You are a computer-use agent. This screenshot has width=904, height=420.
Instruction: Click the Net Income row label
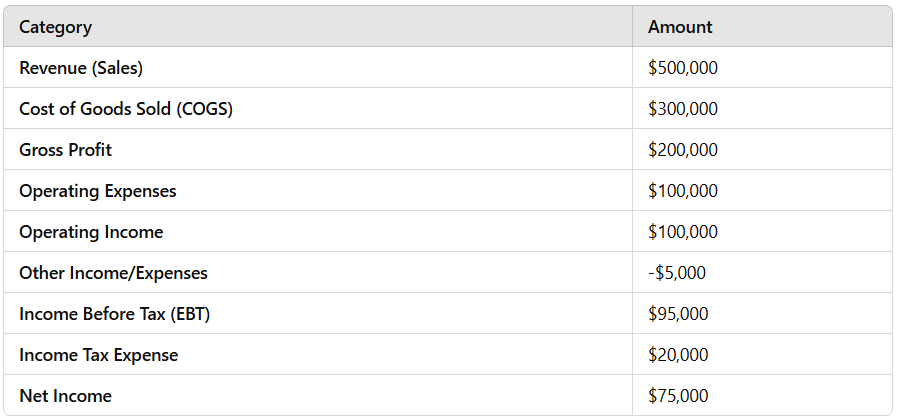pos(65,396)
